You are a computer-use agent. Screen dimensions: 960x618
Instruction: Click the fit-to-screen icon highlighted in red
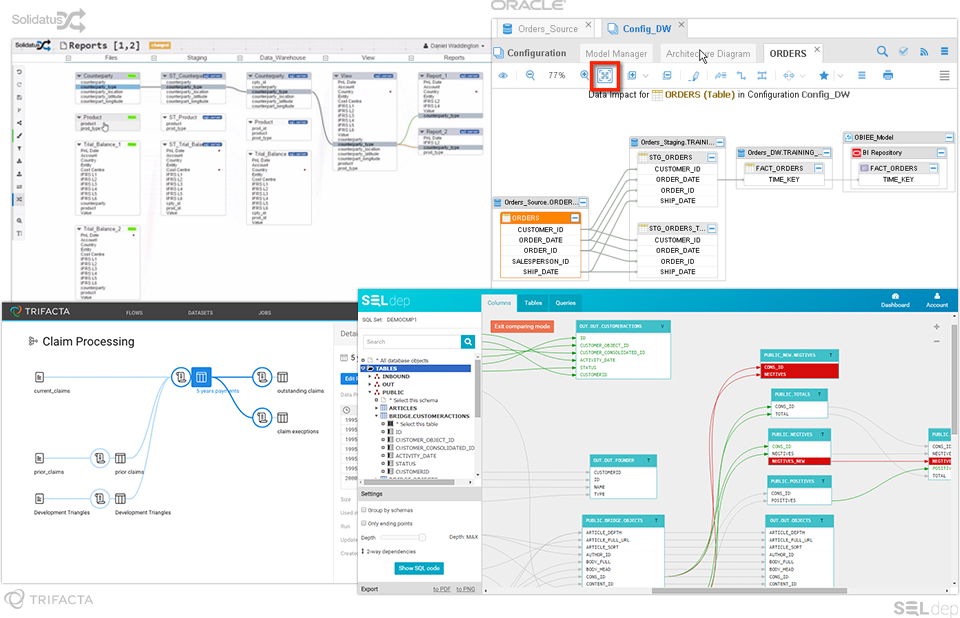click(604, 75)
